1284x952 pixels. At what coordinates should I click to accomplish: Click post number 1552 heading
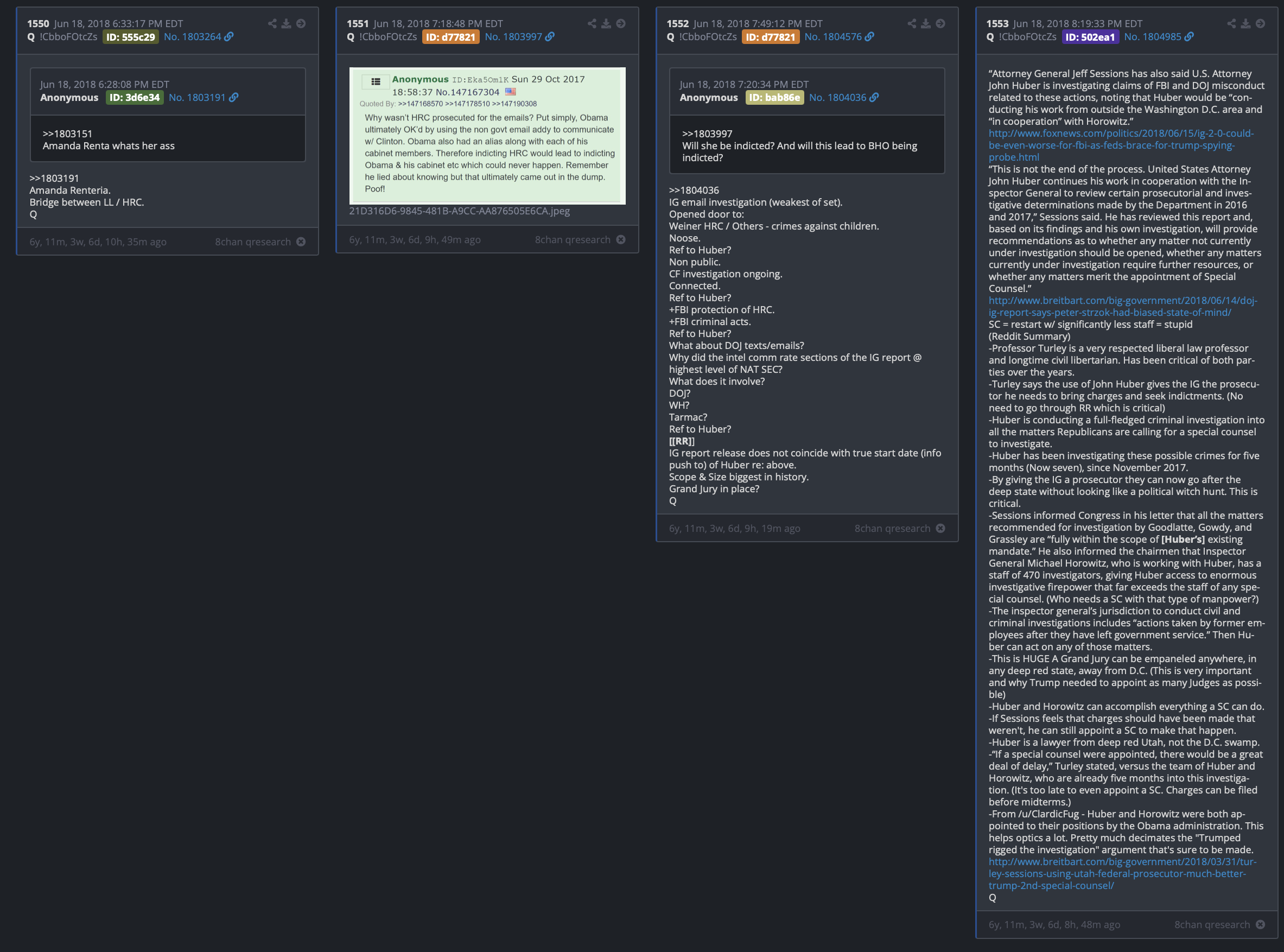(677, 24)
